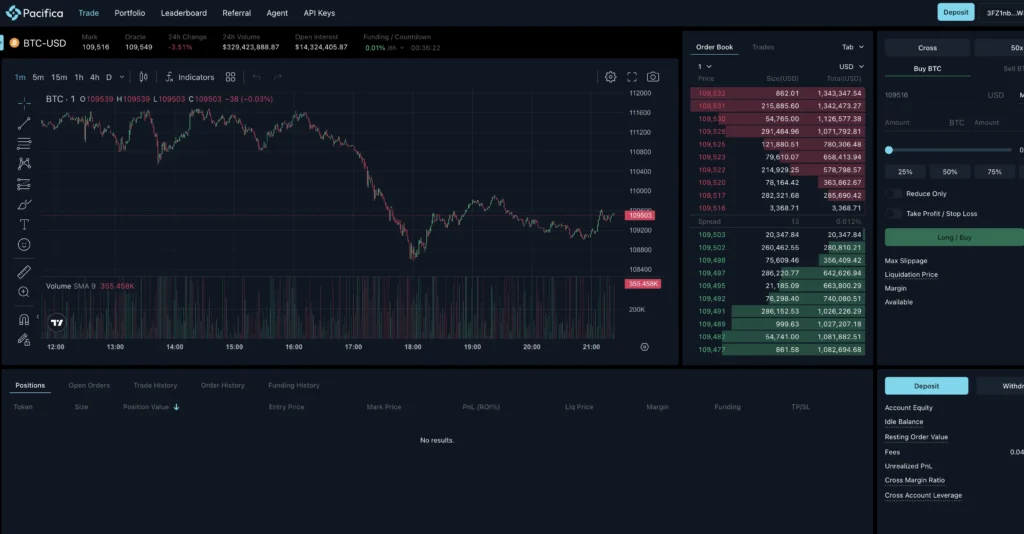The height and width of the screenshot is (534, 1024).
Task: Open the API Keys page
Action: (319, 13)
